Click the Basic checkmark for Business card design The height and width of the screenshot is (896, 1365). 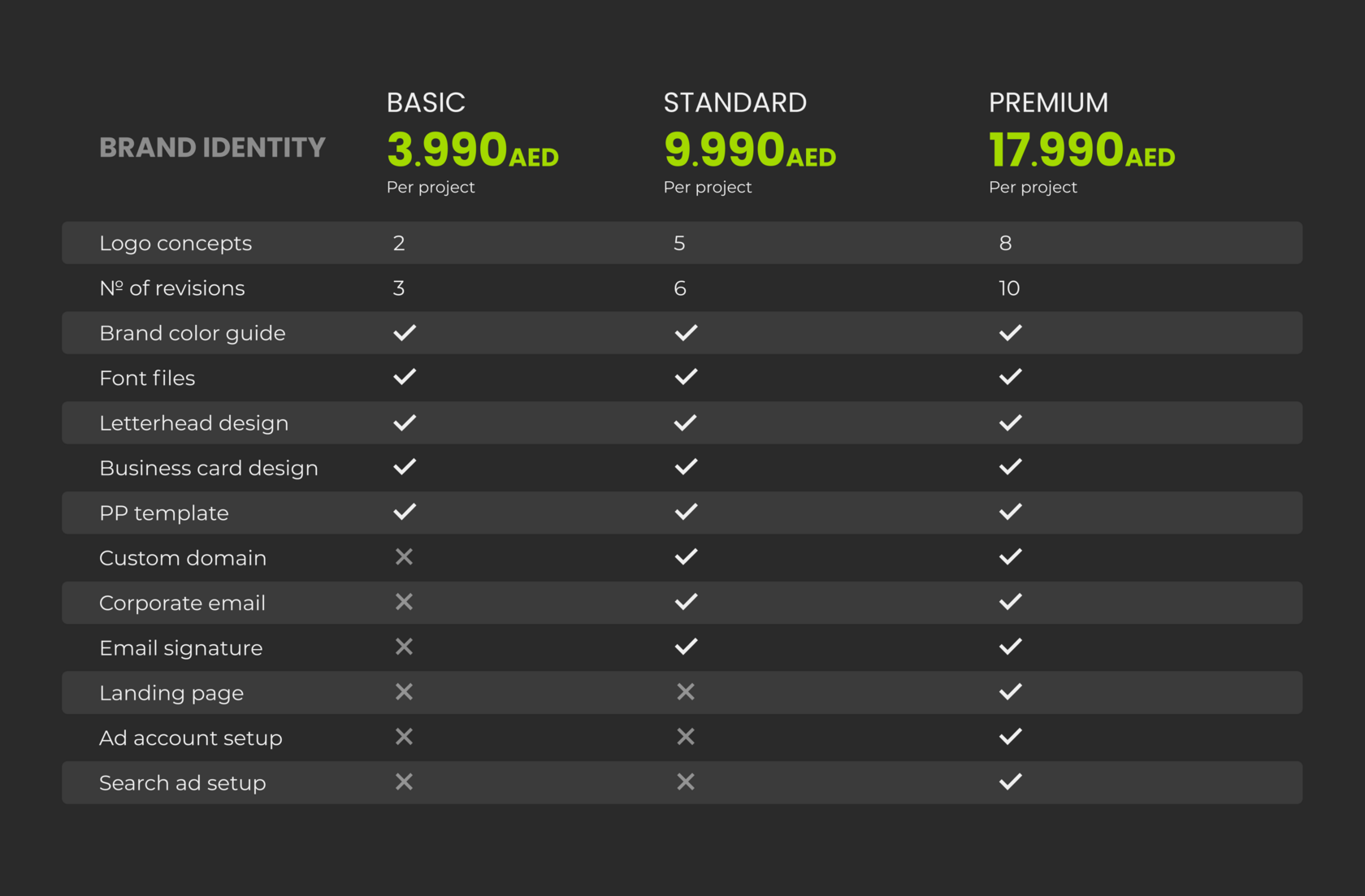click(404, 467)
